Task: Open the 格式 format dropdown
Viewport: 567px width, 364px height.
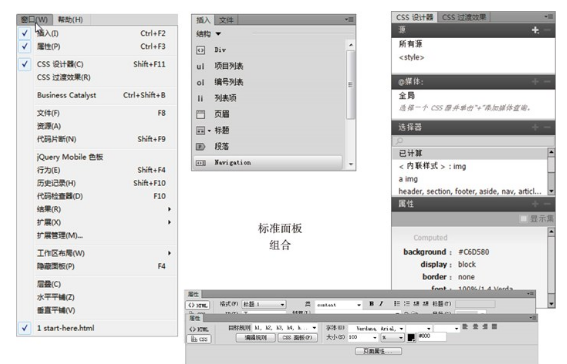Action: 264,304
